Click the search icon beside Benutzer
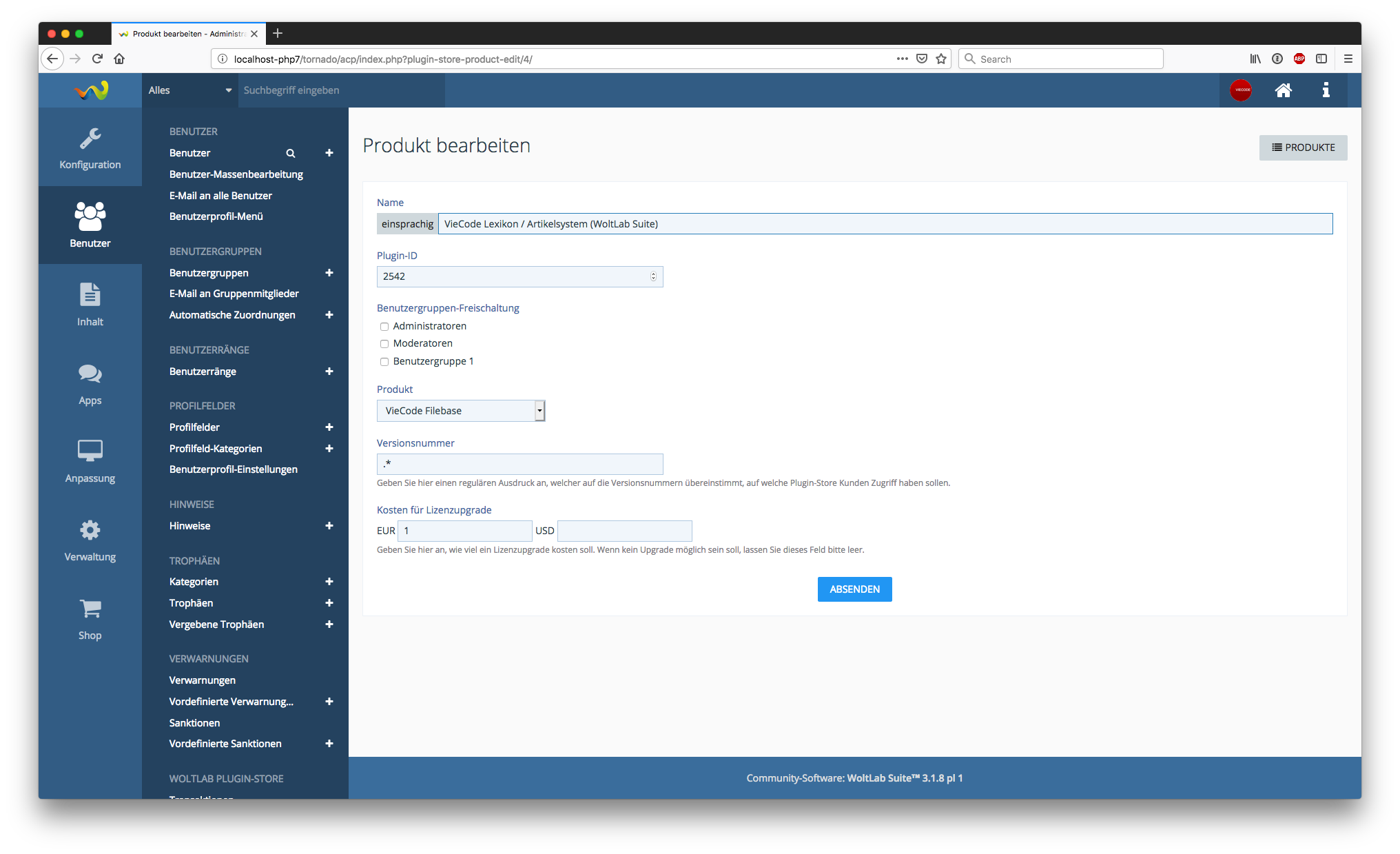Image resolution: width=1400 pixels, height=854 pixels. click(291, 153)
